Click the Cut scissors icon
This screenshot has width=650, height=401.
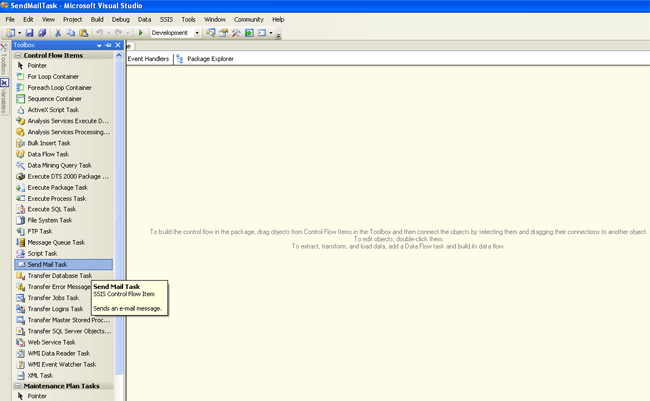[58, 33]
